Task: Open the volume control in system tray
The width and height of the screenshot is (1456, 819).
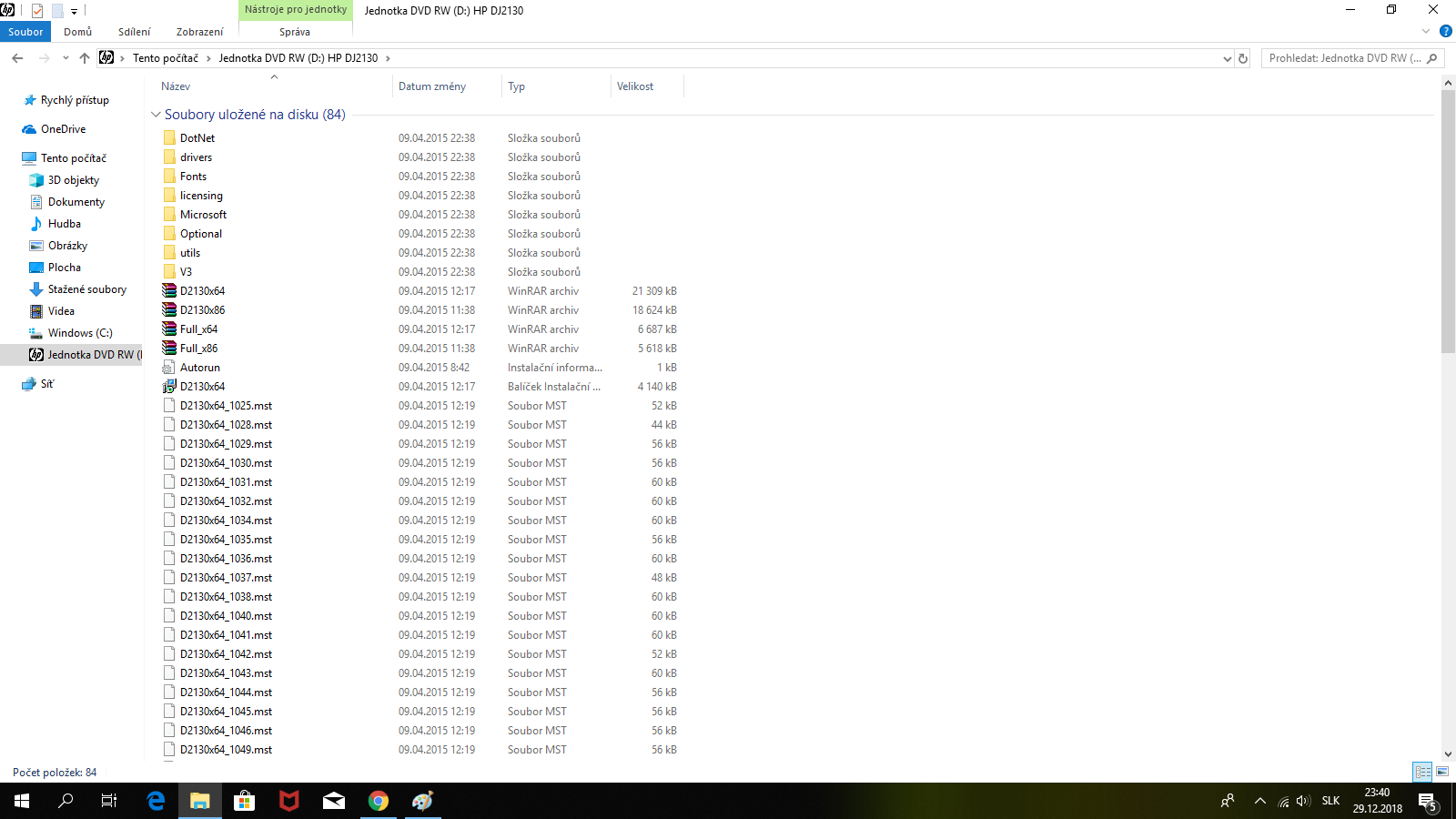Action: click(x=1303, y=801)
